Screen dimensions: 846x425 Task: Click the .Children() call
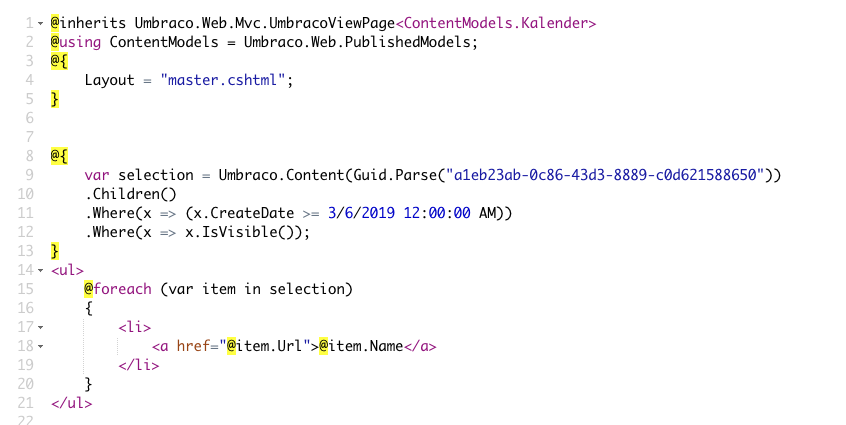[131, 194]
